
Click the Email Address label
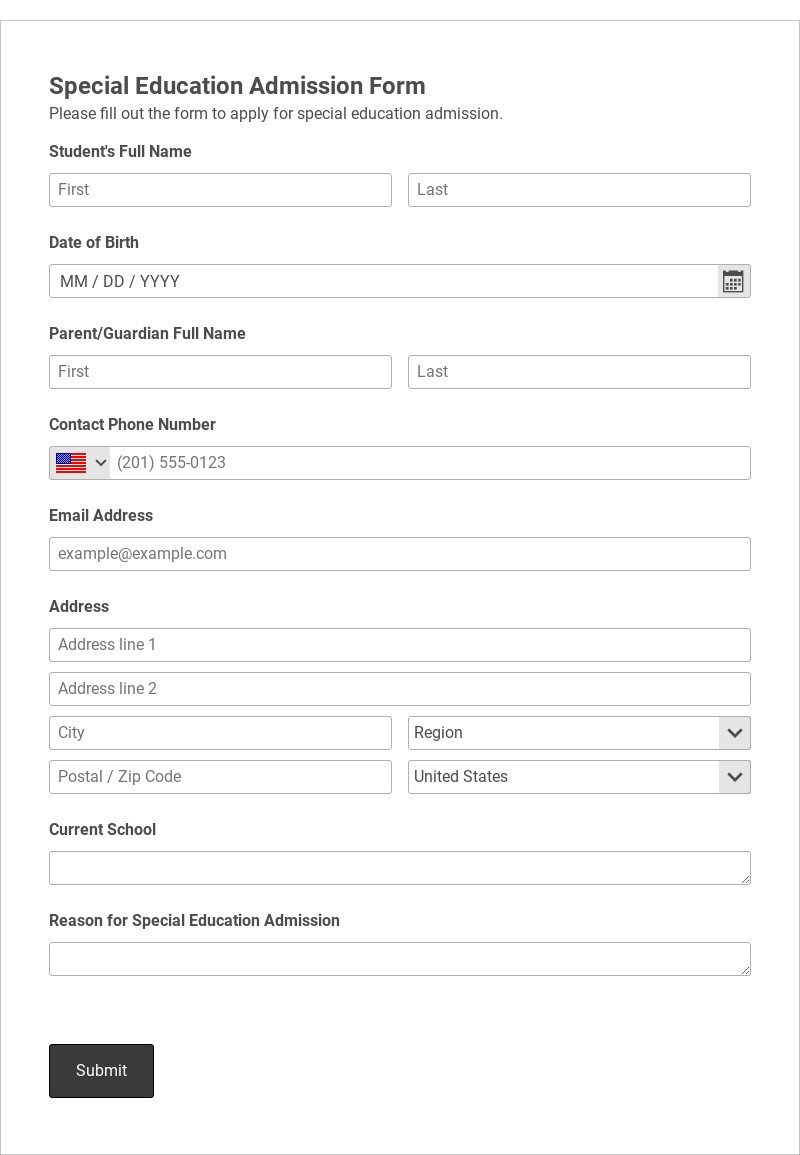(x=101, y=516)
